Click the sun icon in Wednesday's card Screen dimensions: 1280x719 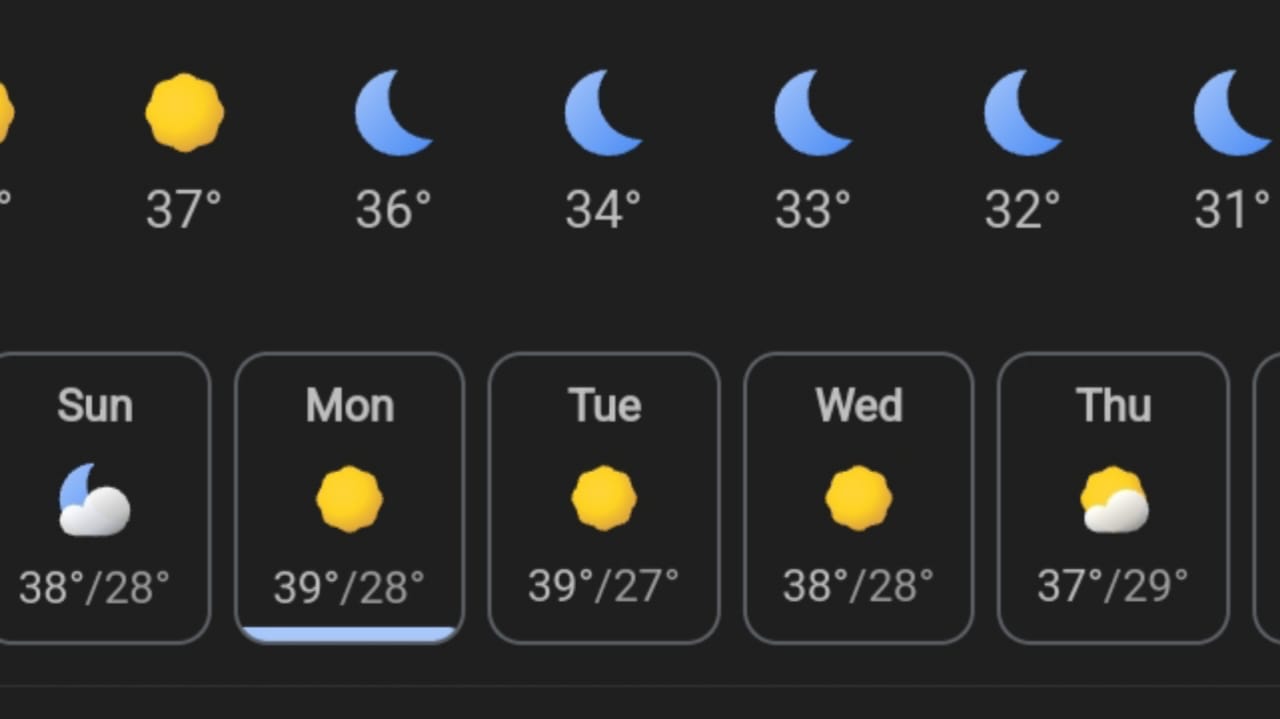click(859, 498)
